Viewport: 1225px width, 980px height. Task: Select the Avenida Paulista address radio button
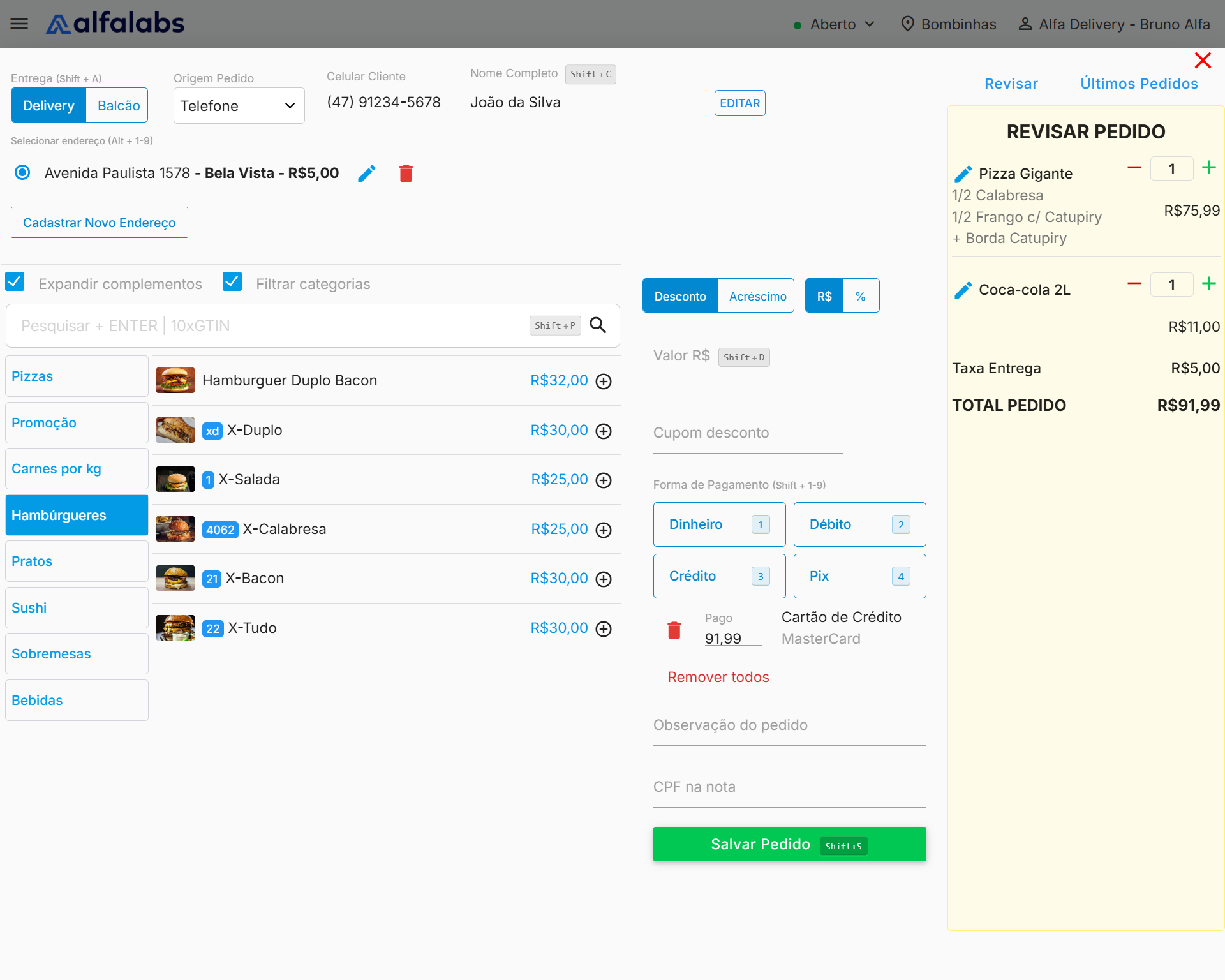click(x=22, y=173)
